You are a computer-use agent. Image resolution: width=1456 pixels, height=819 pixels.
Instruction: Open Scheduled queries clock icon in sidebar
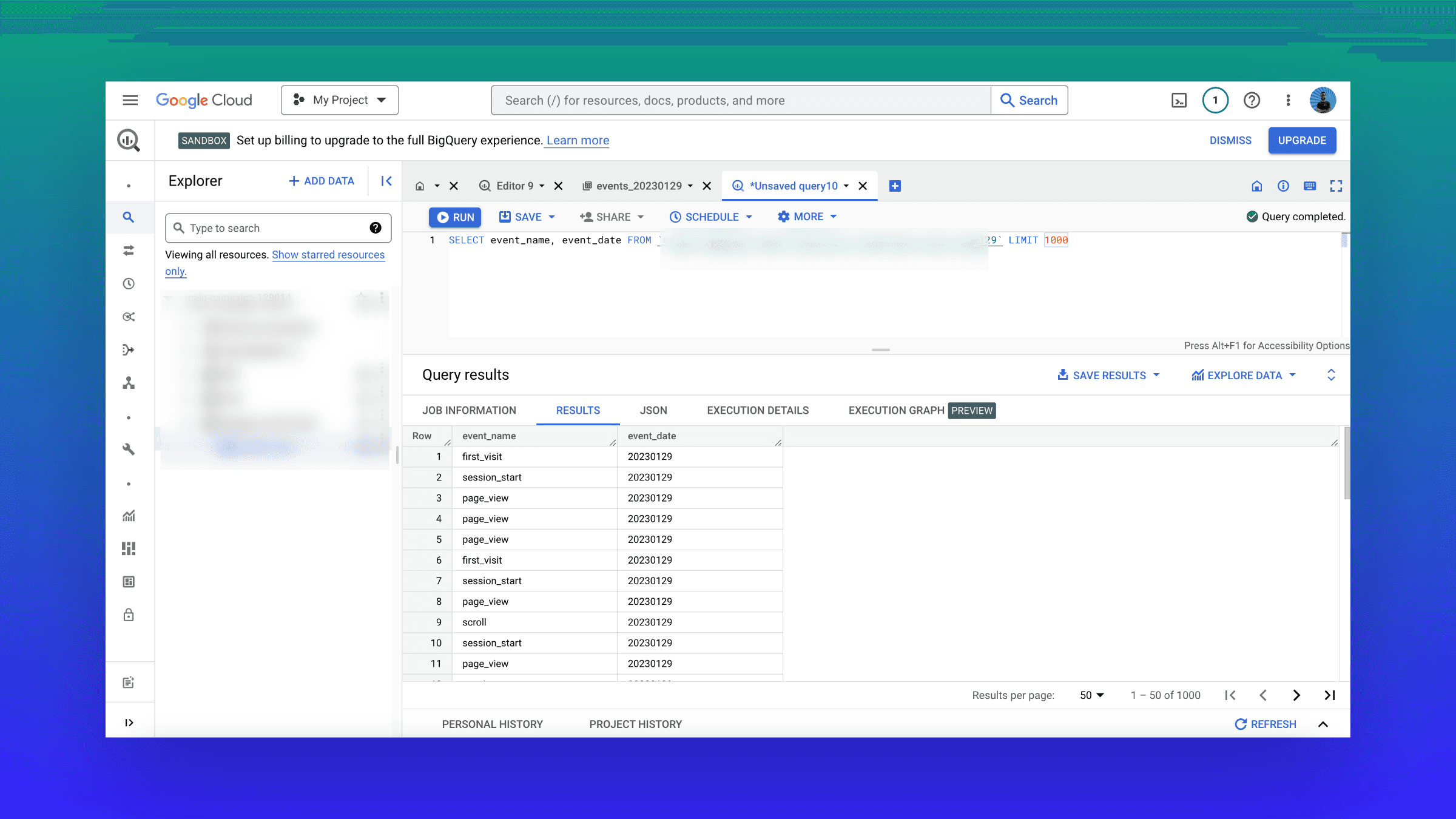[x=129, y=284]
